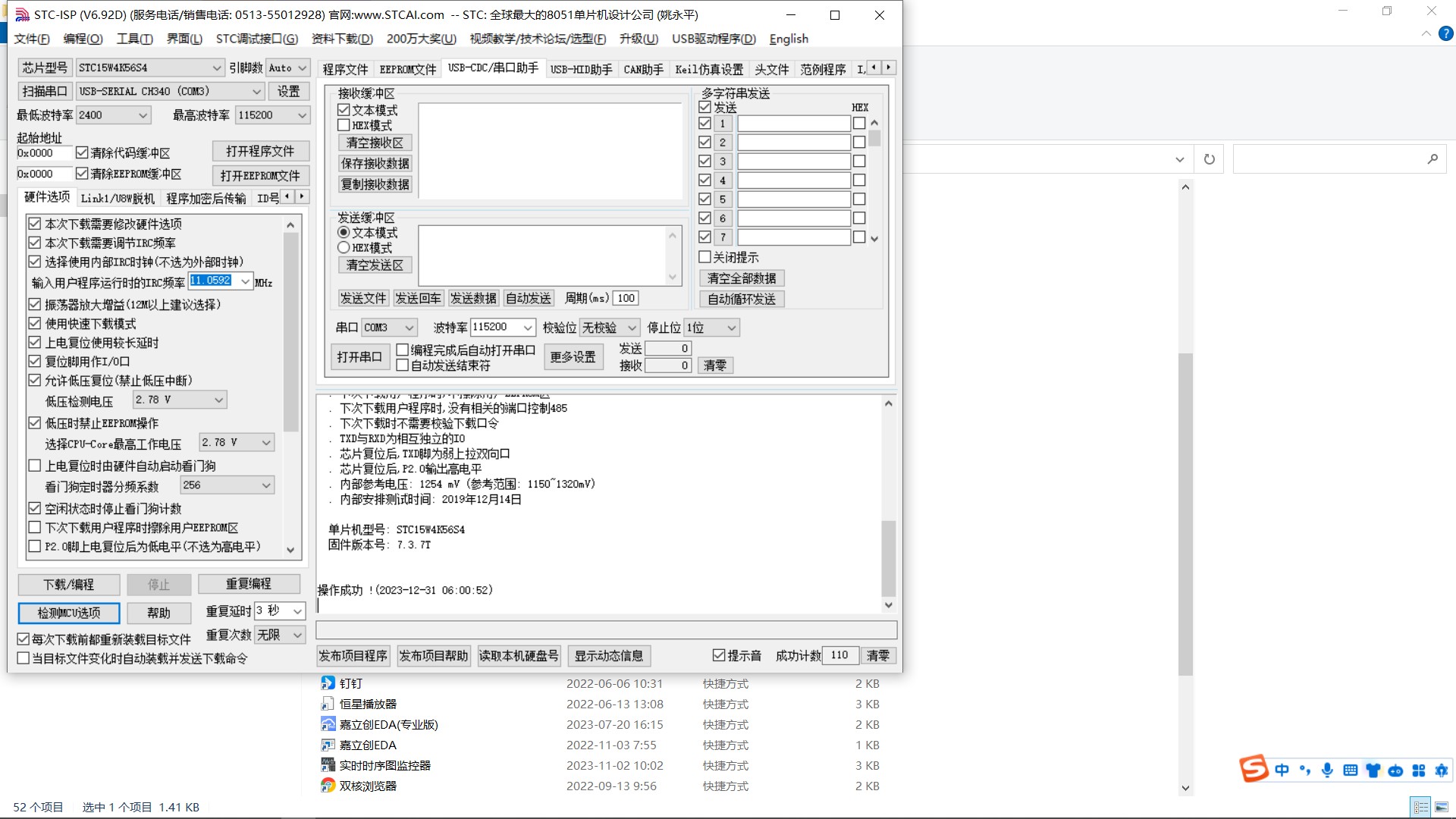The height and width of the screenshot is (819, 1456).
Task: Switch Explorer to details view icon
Action: (x=1420, y=807)
